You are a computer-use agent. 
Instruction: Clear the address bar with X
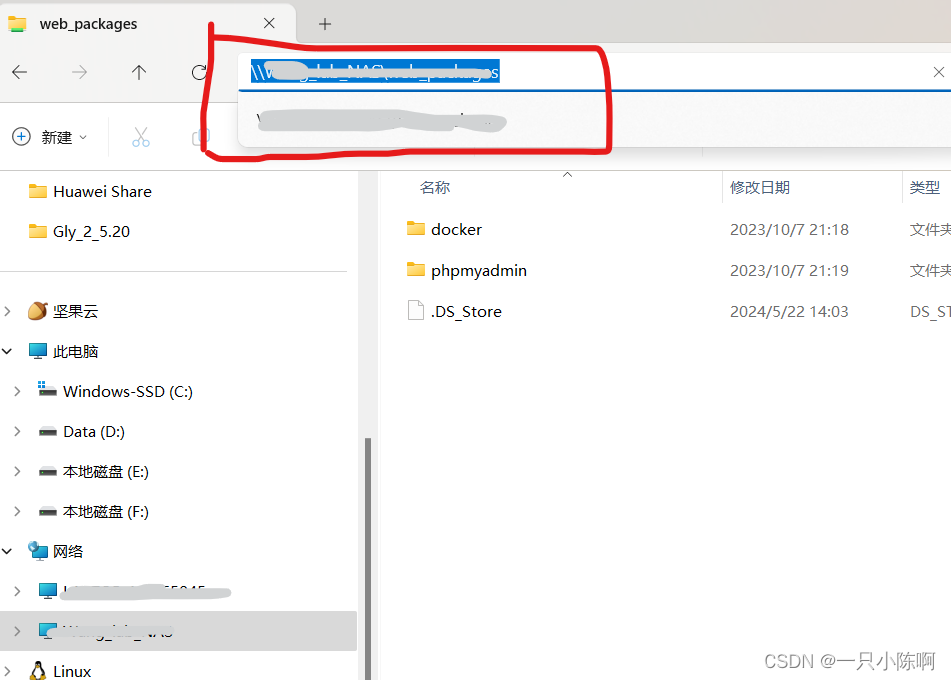[x=938, y=72]
